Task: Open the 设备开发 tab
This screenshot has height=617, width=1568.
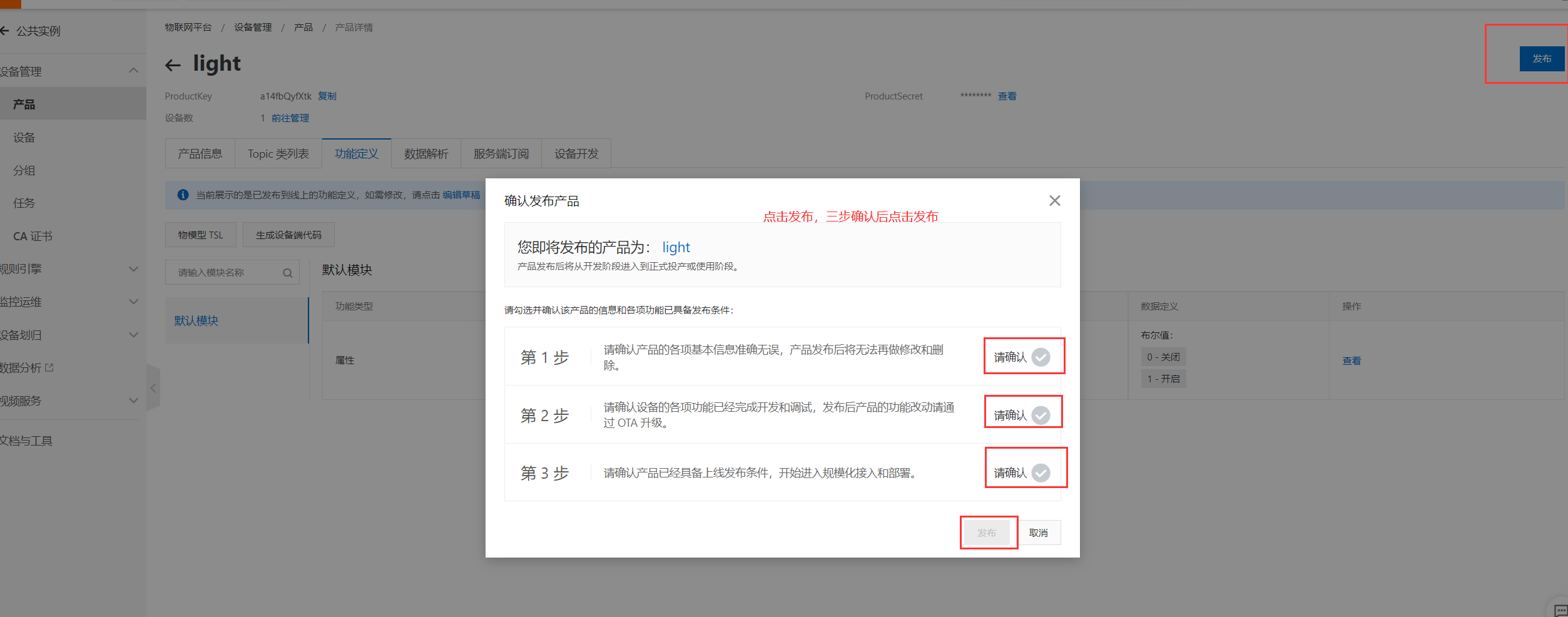Action: (575, 153)
